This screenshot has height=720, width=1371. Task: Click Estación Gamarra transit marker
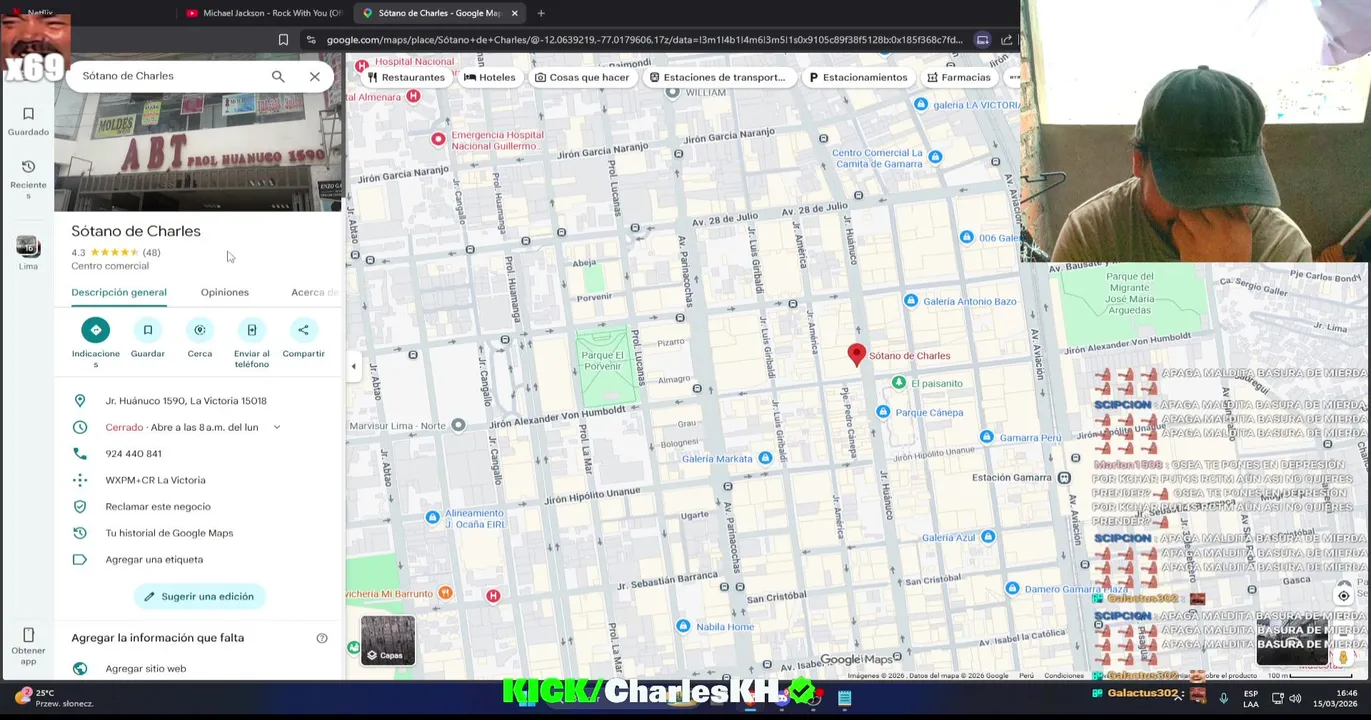(1064, 477)
